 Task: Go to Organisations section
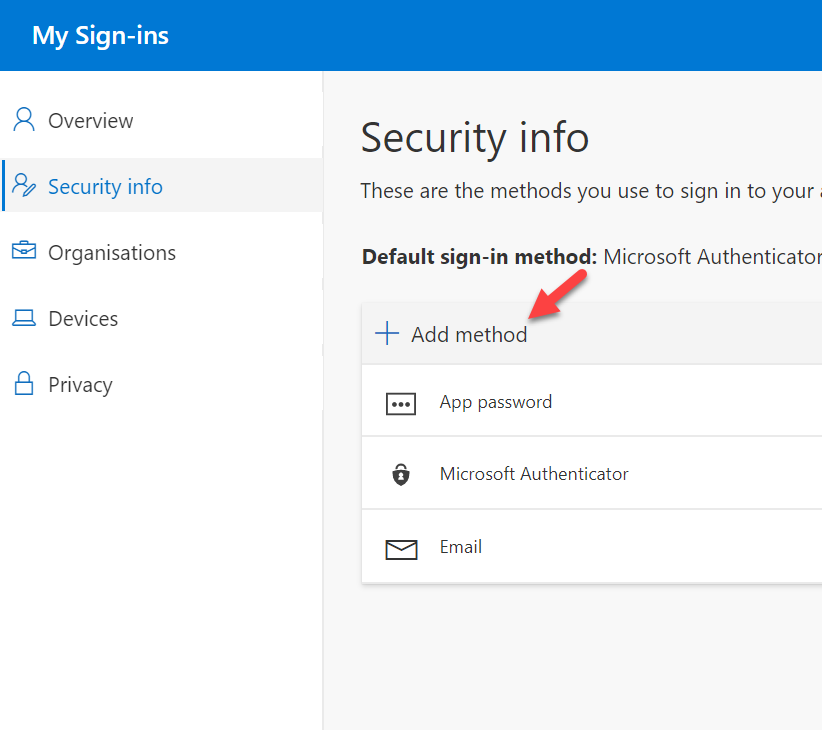pyautogui.click(x=161, y=252)
